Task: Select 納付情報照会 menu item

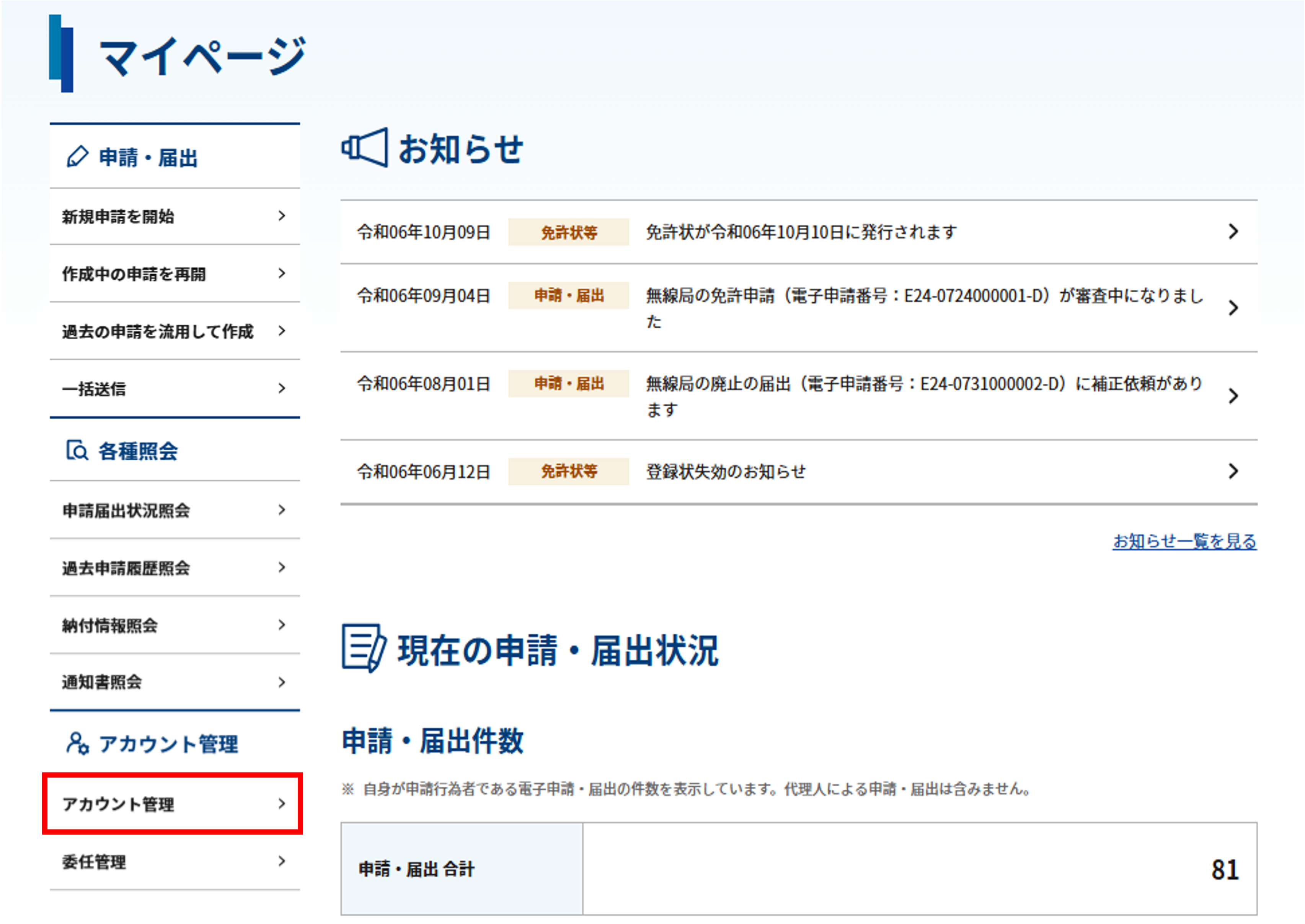Action: 175,625
